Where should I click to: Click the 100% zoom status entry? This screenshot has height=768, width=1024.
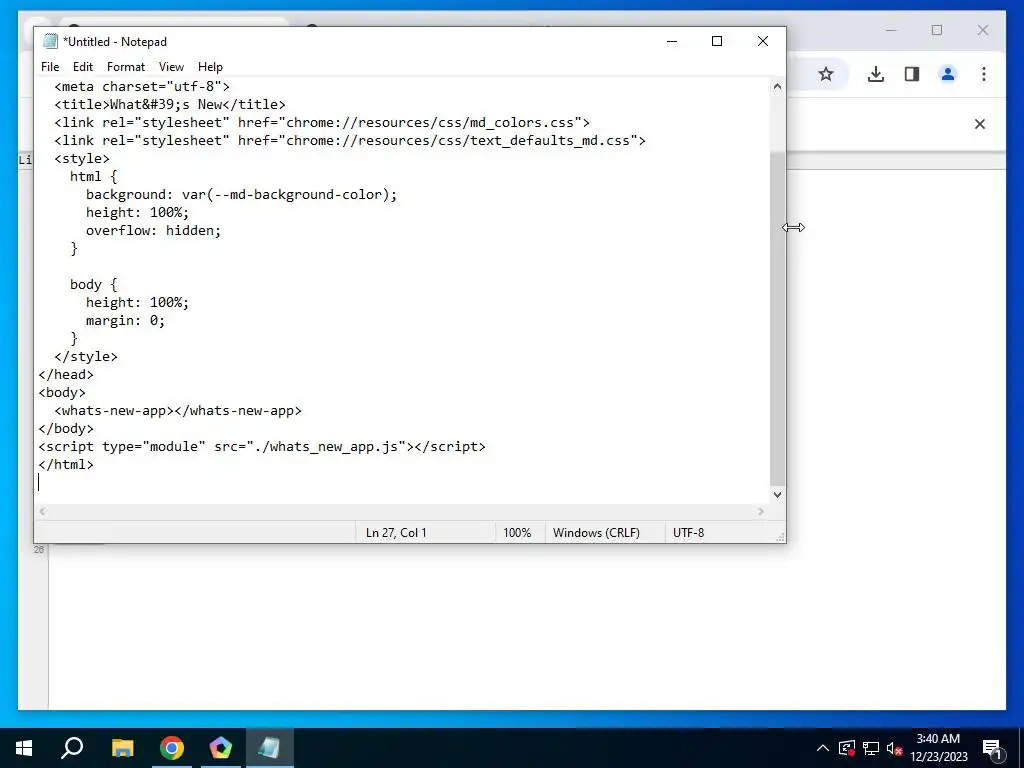(517, 533)
